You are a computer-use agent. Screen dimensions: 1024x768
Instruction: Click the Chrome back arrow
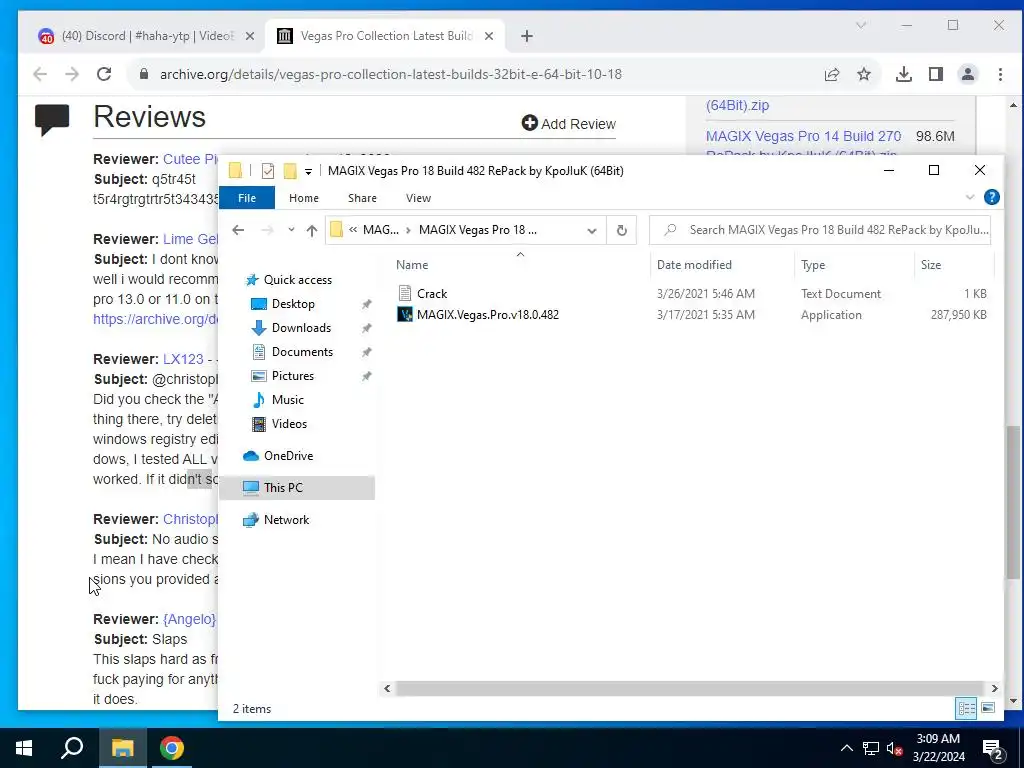pos(40,74)
